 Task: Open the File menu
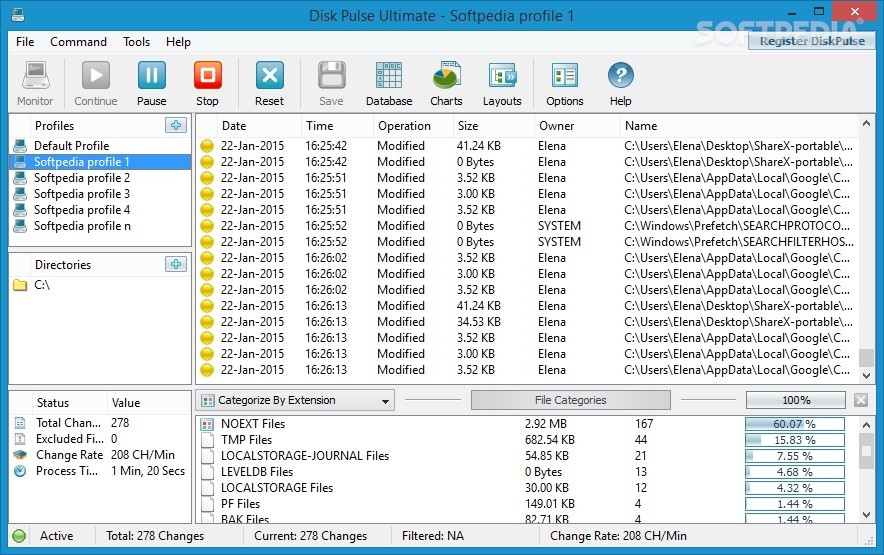click(25, 42)
